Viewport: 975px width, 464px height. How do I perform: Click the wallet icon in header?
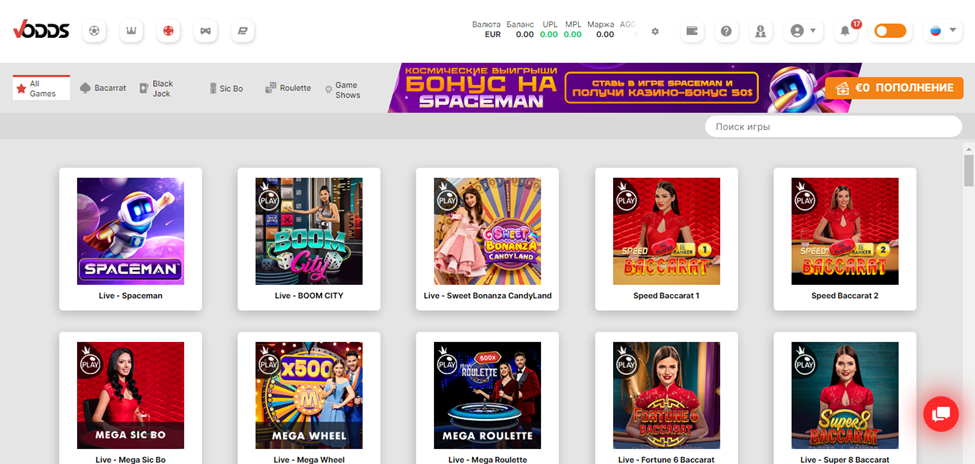(x=691, y=31)
